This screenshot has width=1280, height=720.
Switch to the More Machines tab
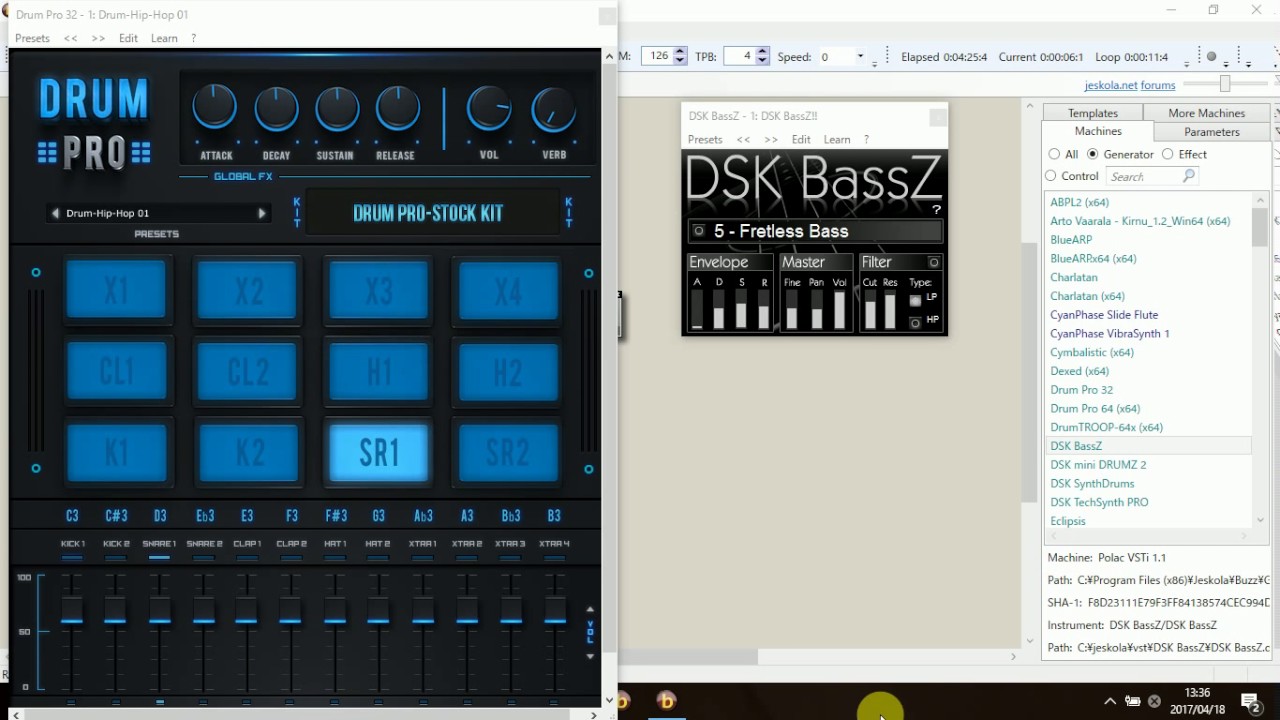1206,113
